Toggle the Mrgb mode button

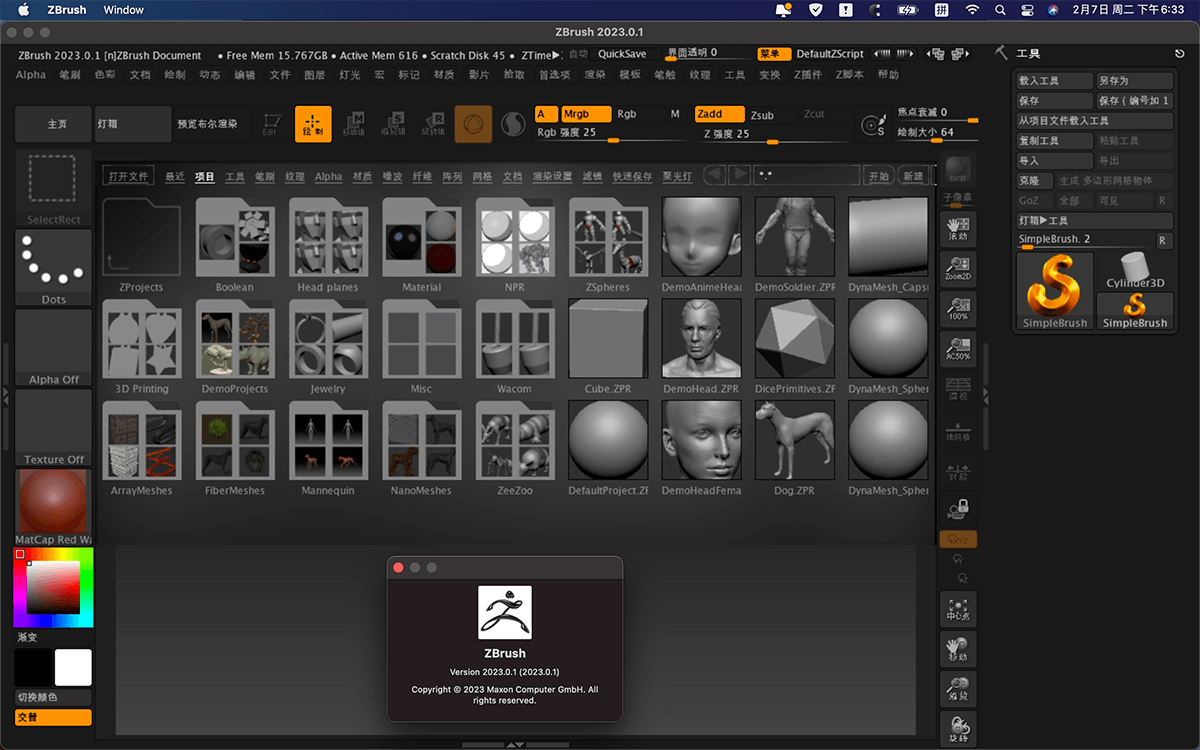tap(586, 114)
